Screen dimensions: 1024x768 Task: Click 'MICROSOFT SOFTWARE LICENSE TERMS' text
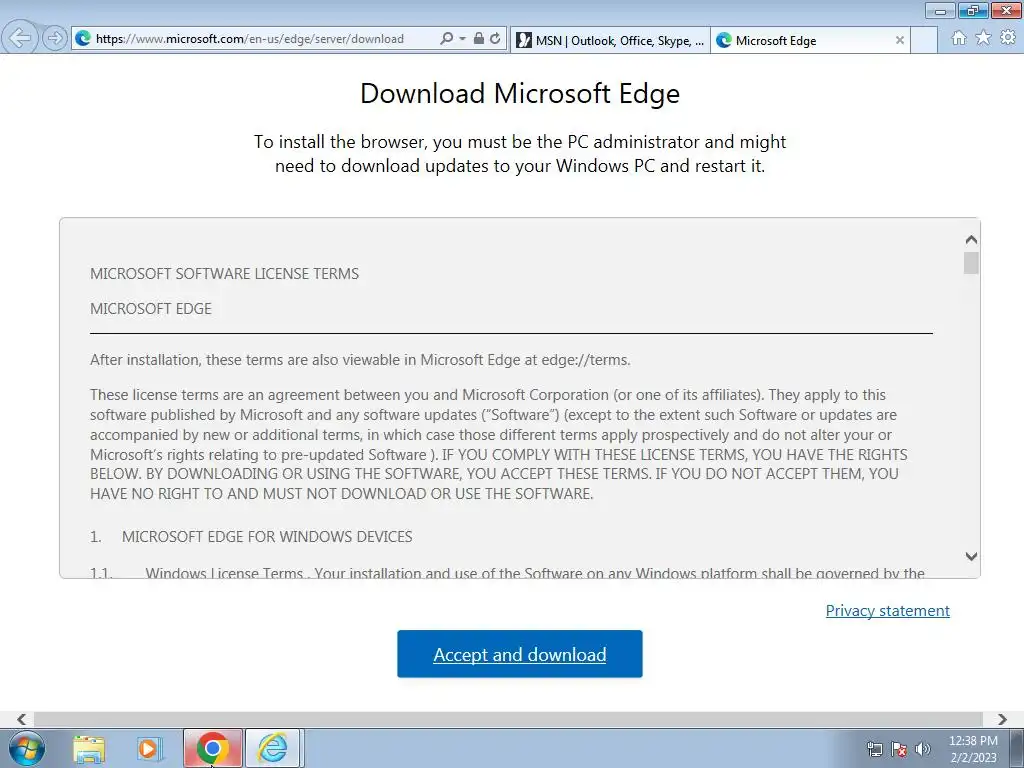225,274
